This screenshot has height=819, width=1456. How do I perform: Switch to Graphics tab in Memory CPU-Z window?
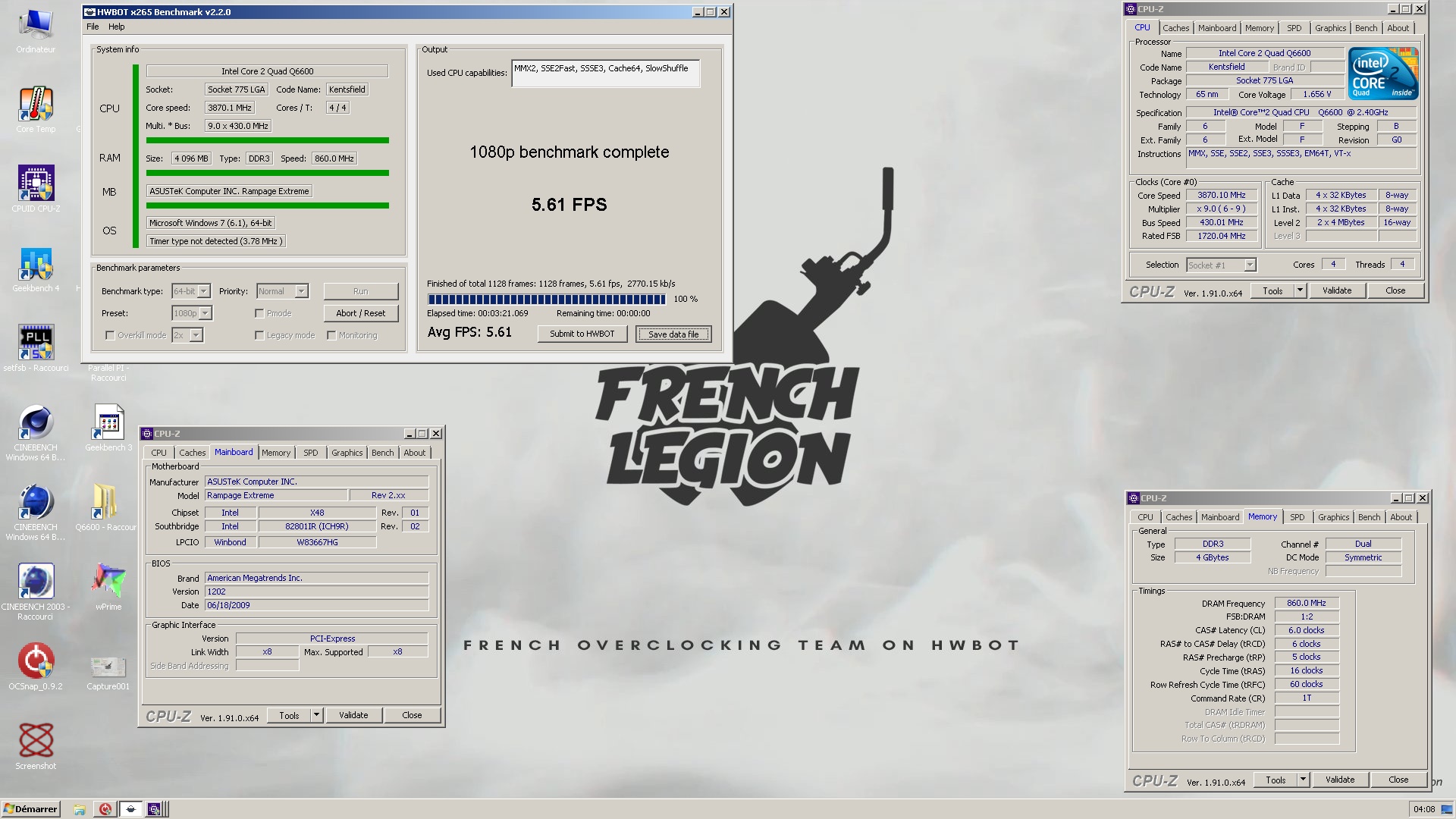point(1333,517)
